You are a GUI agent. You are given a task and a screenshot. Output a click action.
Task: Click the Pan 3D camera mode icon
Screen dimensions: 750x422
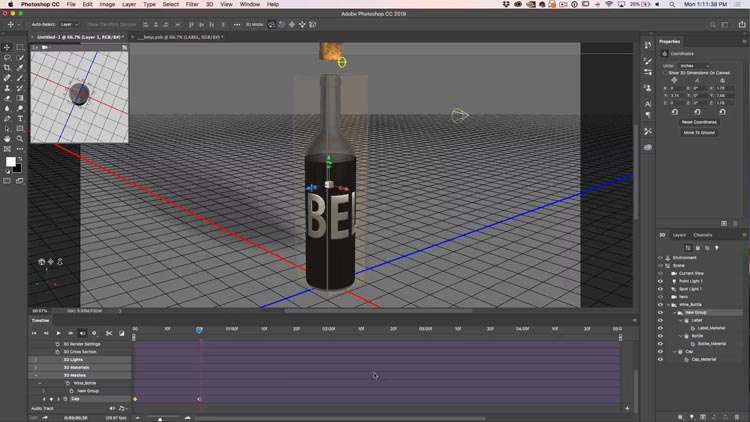[x=292, y=24]
